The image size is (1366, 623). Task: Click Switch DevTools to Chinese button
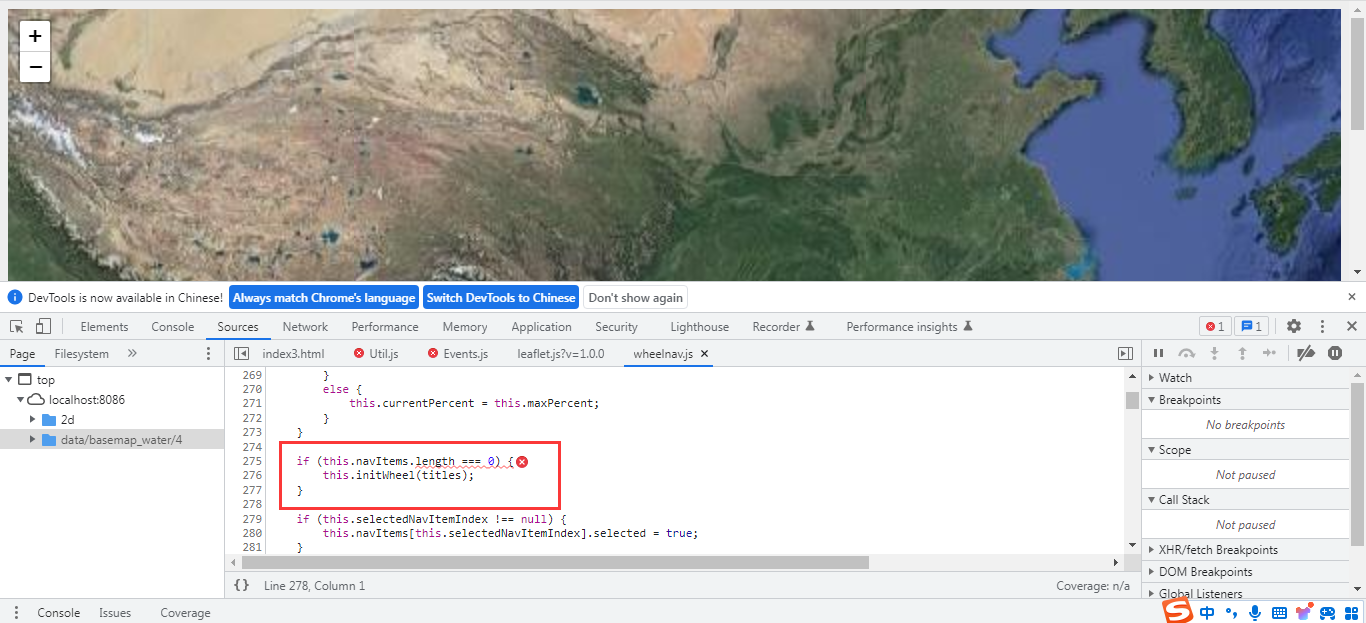[x=501, y=298]
